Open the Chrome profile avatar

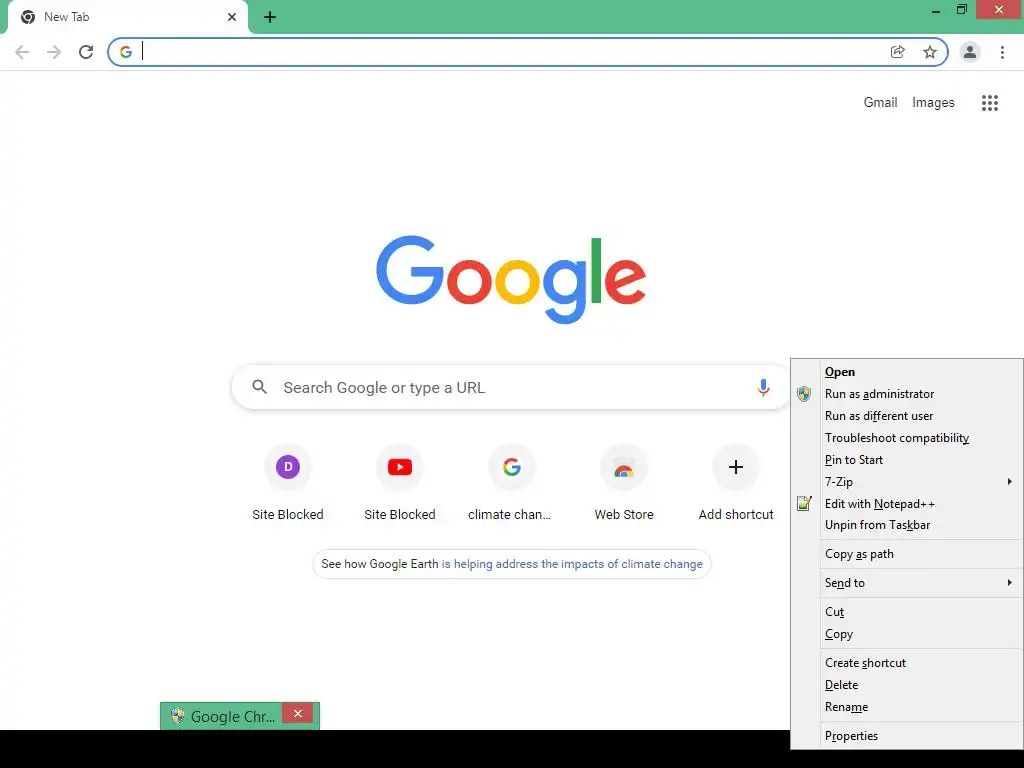point(970,52)
